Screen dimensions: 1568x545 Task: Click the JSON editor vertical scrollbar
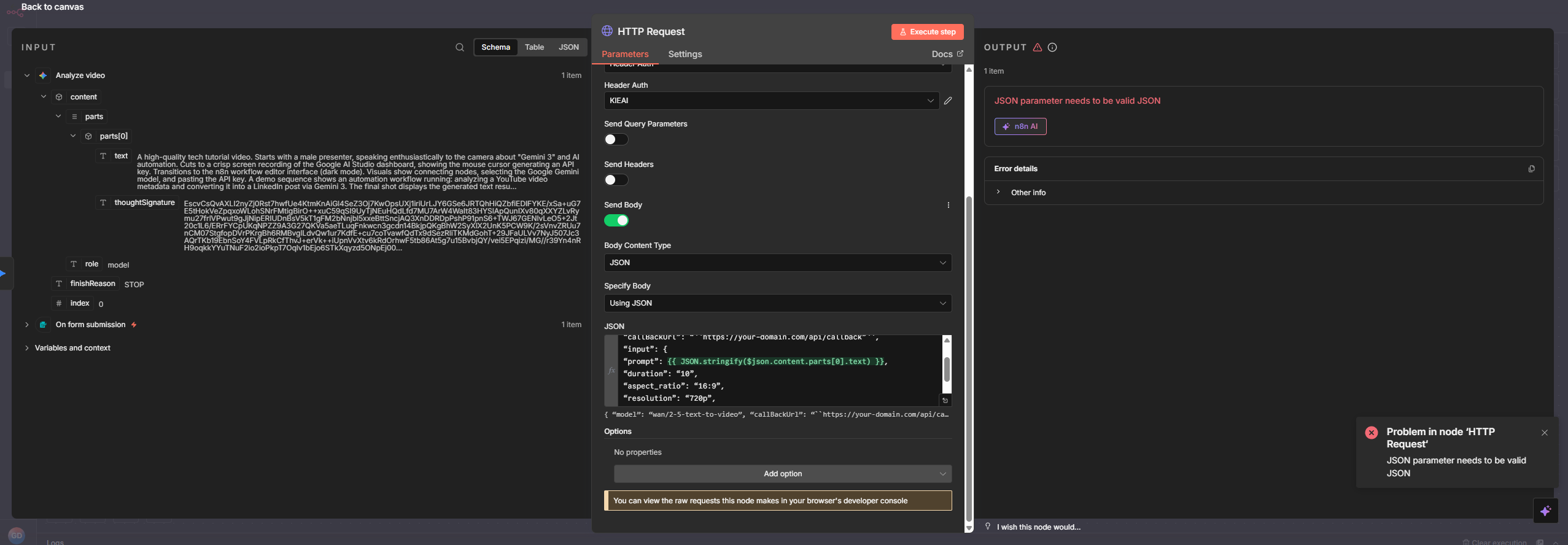coord(947,369)
